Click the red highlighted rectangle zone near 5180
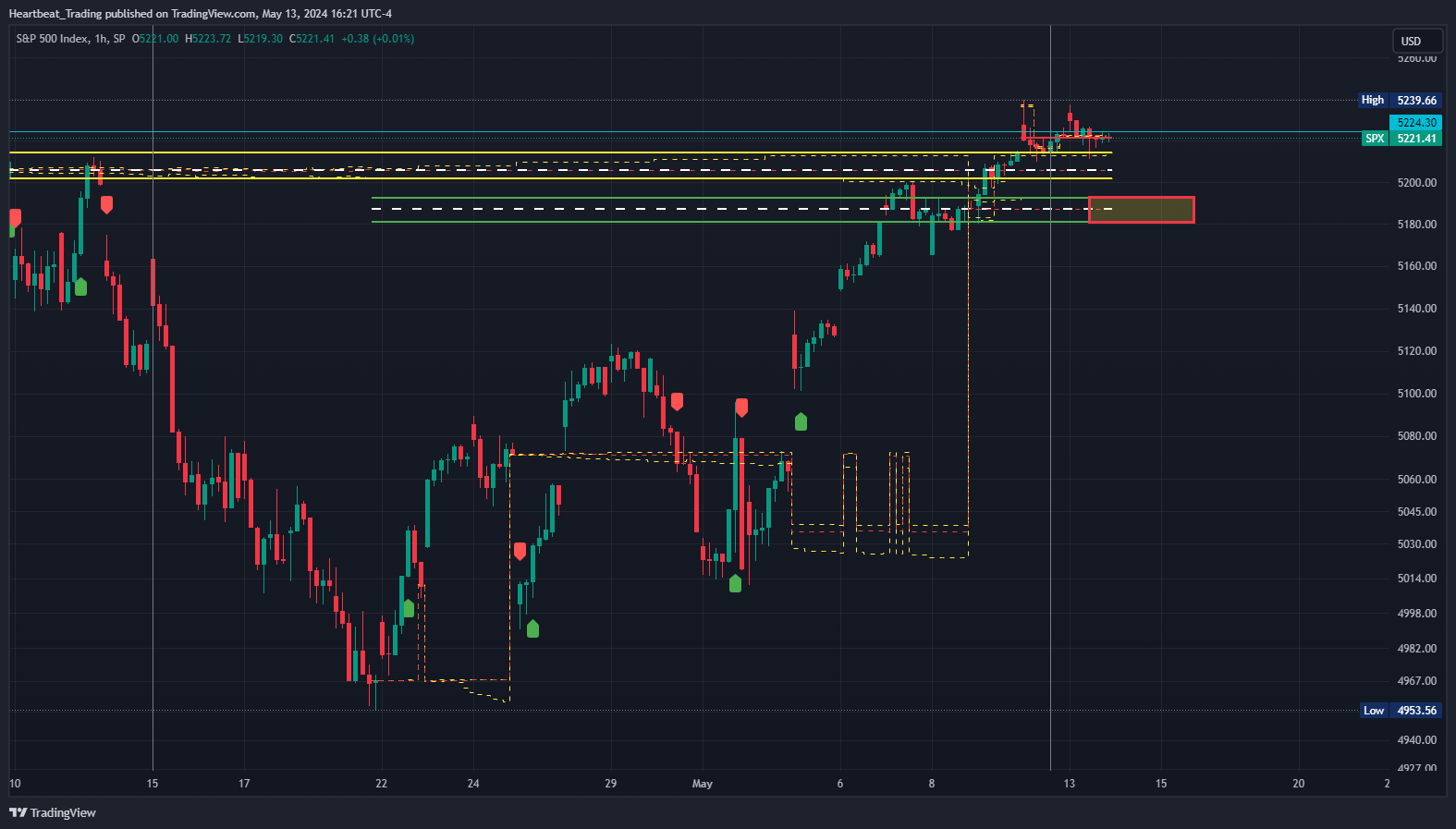 1141,210
